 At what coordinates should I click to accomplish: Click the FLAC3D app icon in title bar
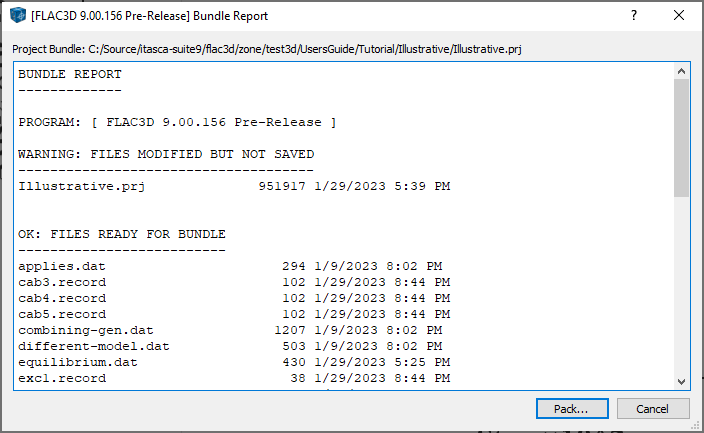[x=17, y=16]
